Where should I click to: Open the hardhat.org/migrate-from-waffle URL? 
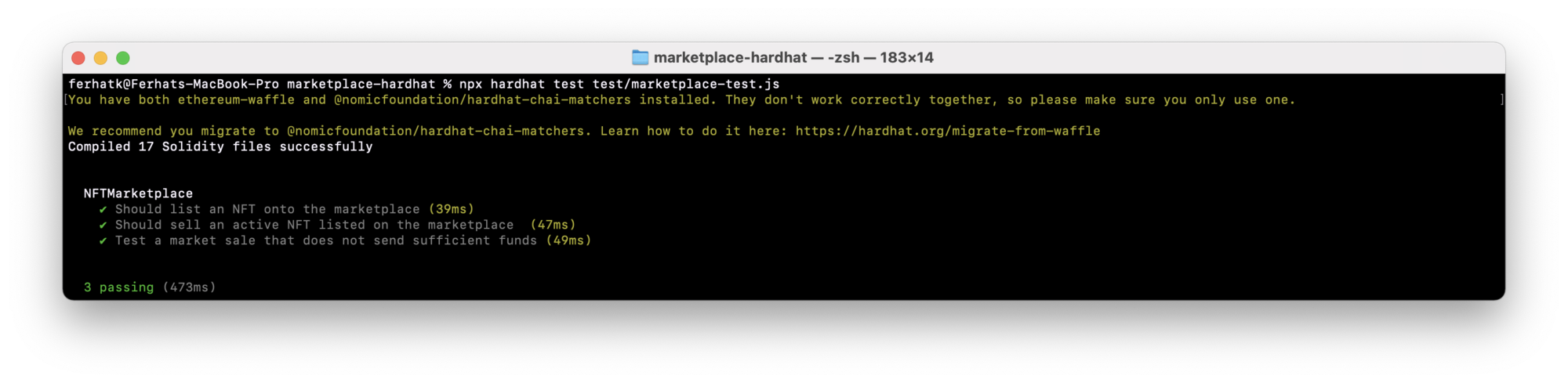947,132
